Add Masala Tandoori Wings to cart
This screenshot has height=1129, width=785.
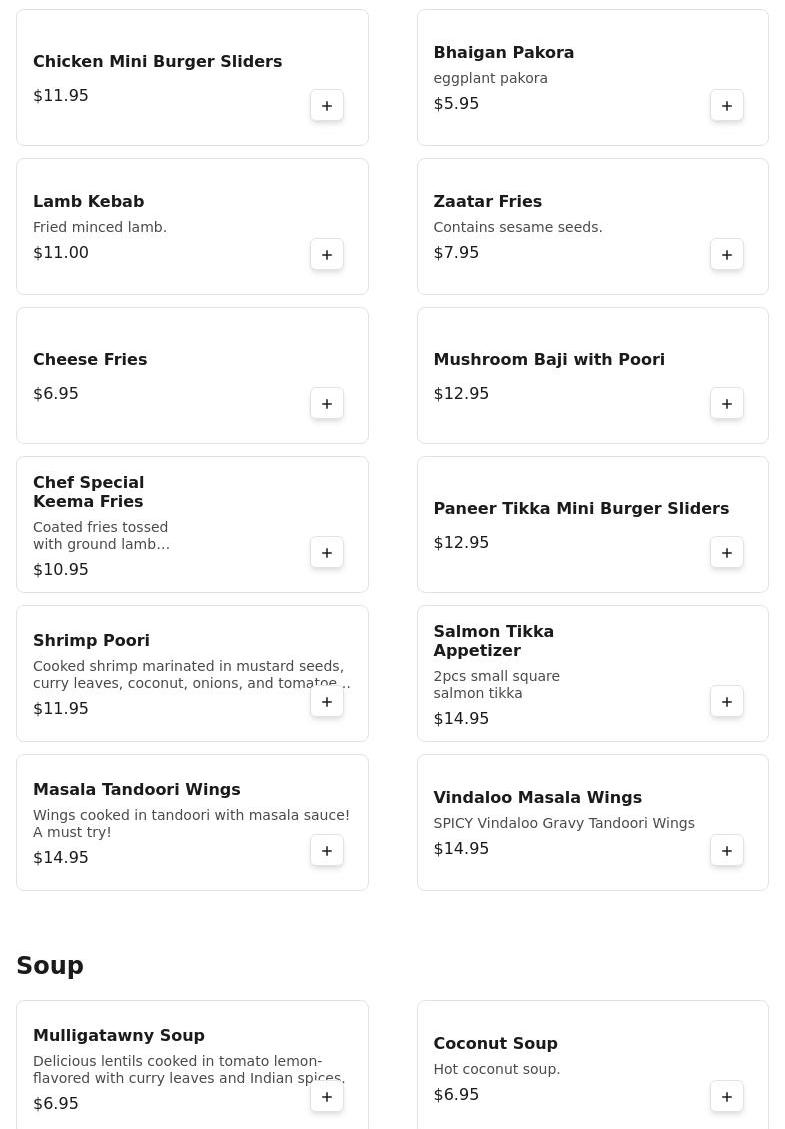(x=327, y=851)
